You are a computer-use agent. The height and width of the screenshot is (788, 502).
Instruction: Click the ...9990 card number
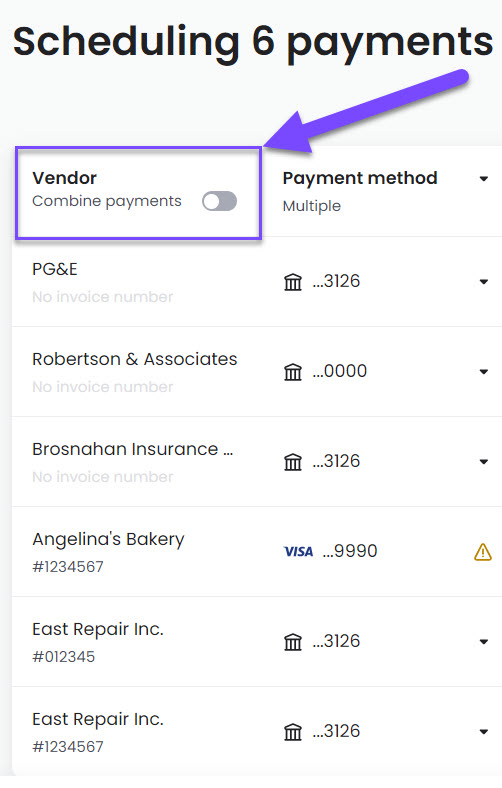[350, 551]
